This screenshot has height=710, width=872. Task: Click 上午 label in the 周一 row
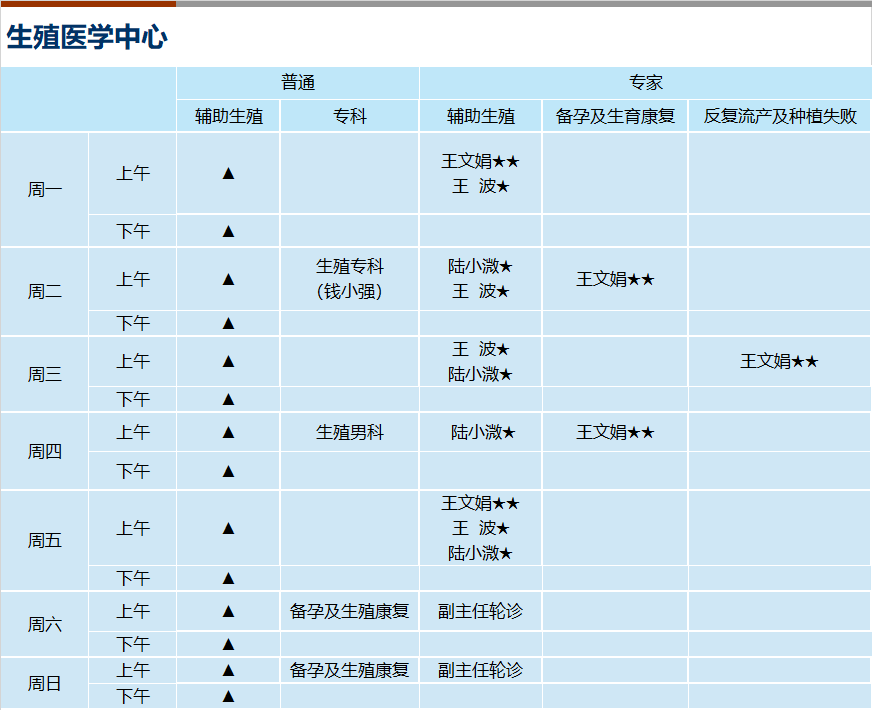(133, 173)
